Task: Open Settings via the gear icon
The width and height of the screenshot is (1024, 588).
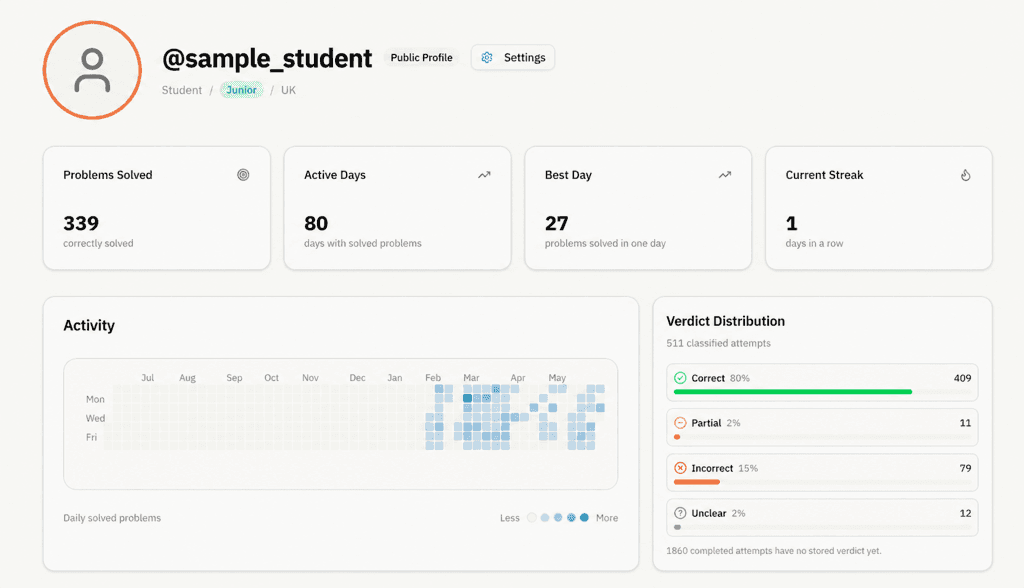Action: [x=487, y=57]
